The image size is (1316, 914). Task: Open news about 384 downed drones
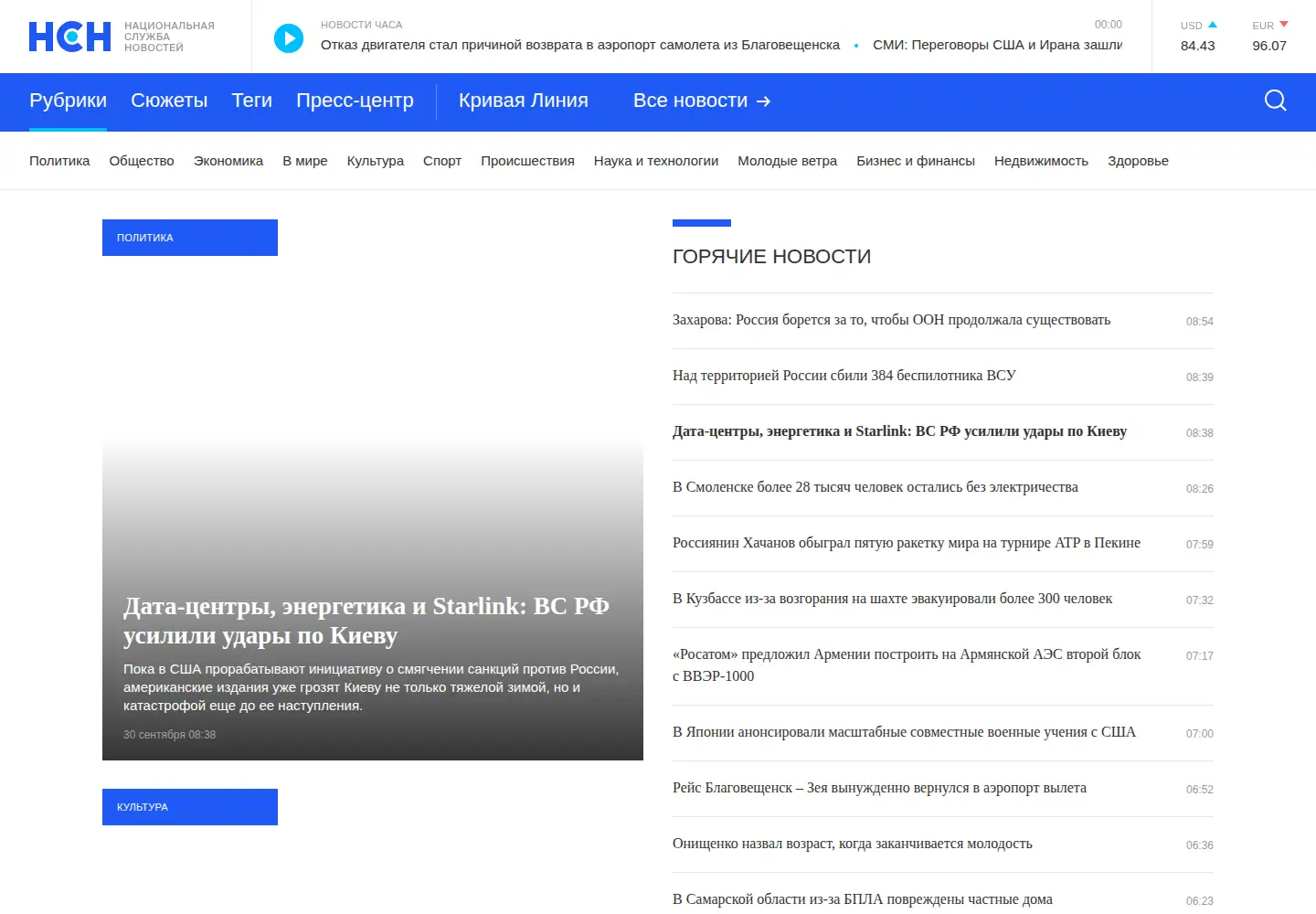click(x=844, y=376)
